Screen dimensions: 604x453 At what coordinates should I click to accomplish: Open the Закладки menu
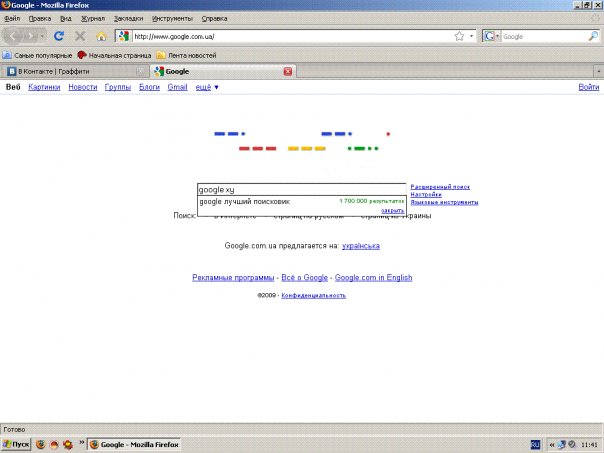pyautogui.click(x=128, y=18)
